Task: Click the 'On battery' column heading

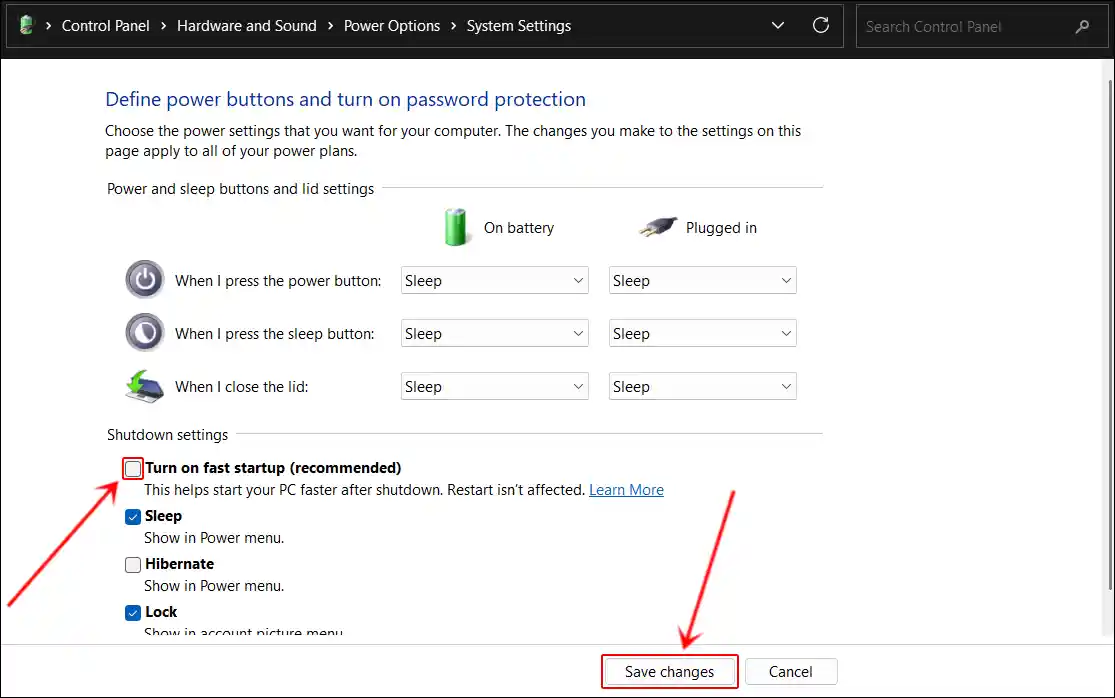Action: (519, 227)
